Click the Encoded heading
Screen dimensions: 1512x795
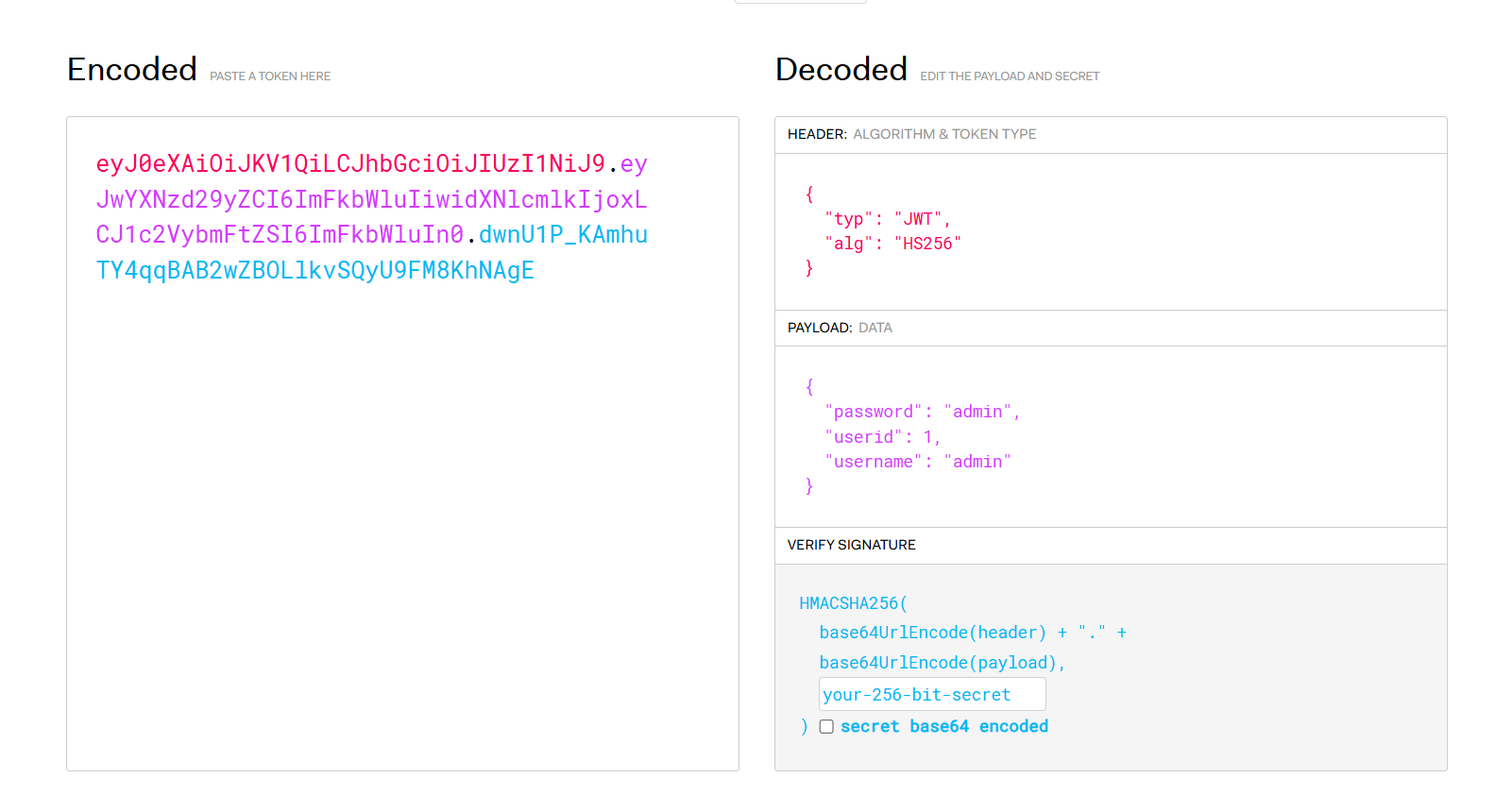coord(132,70)
